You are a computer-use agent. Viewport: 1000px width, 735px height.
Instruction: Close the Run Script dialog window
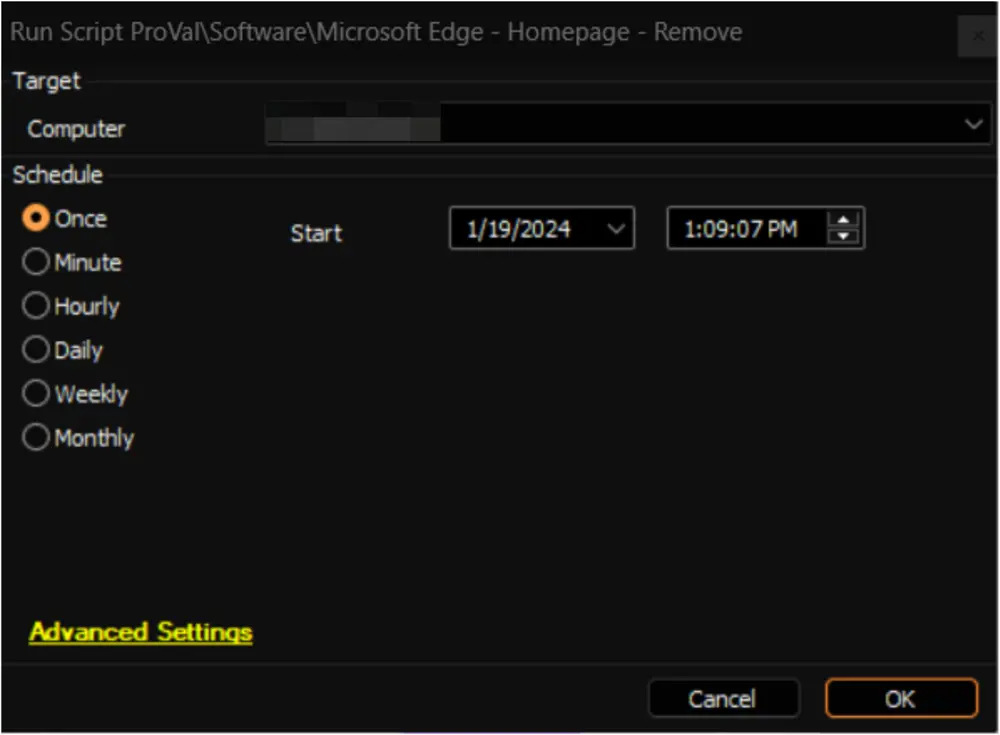click(976, 36)
